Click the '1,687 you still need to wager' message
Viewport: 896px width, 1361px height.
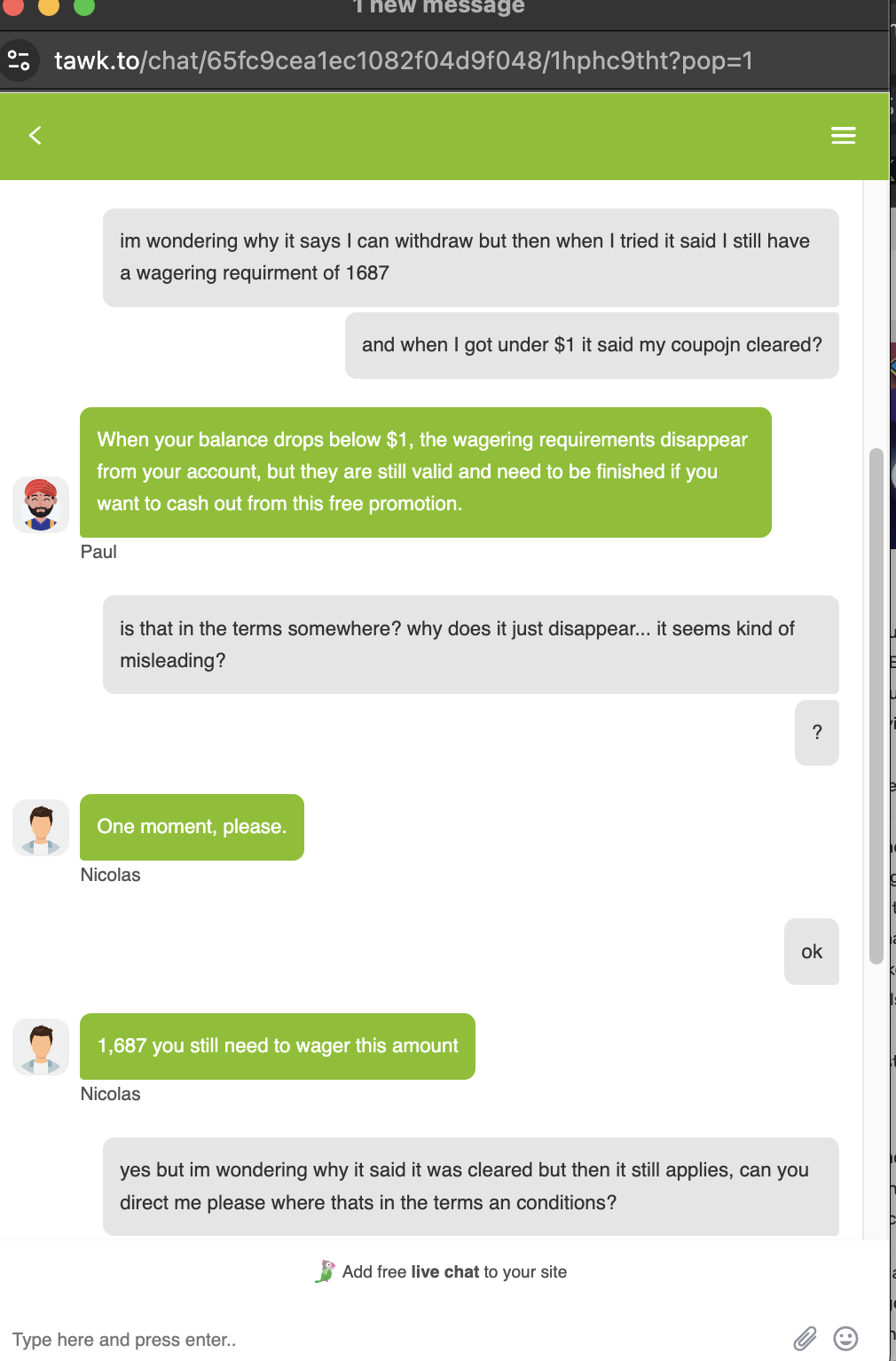[x=278, y=1046]
